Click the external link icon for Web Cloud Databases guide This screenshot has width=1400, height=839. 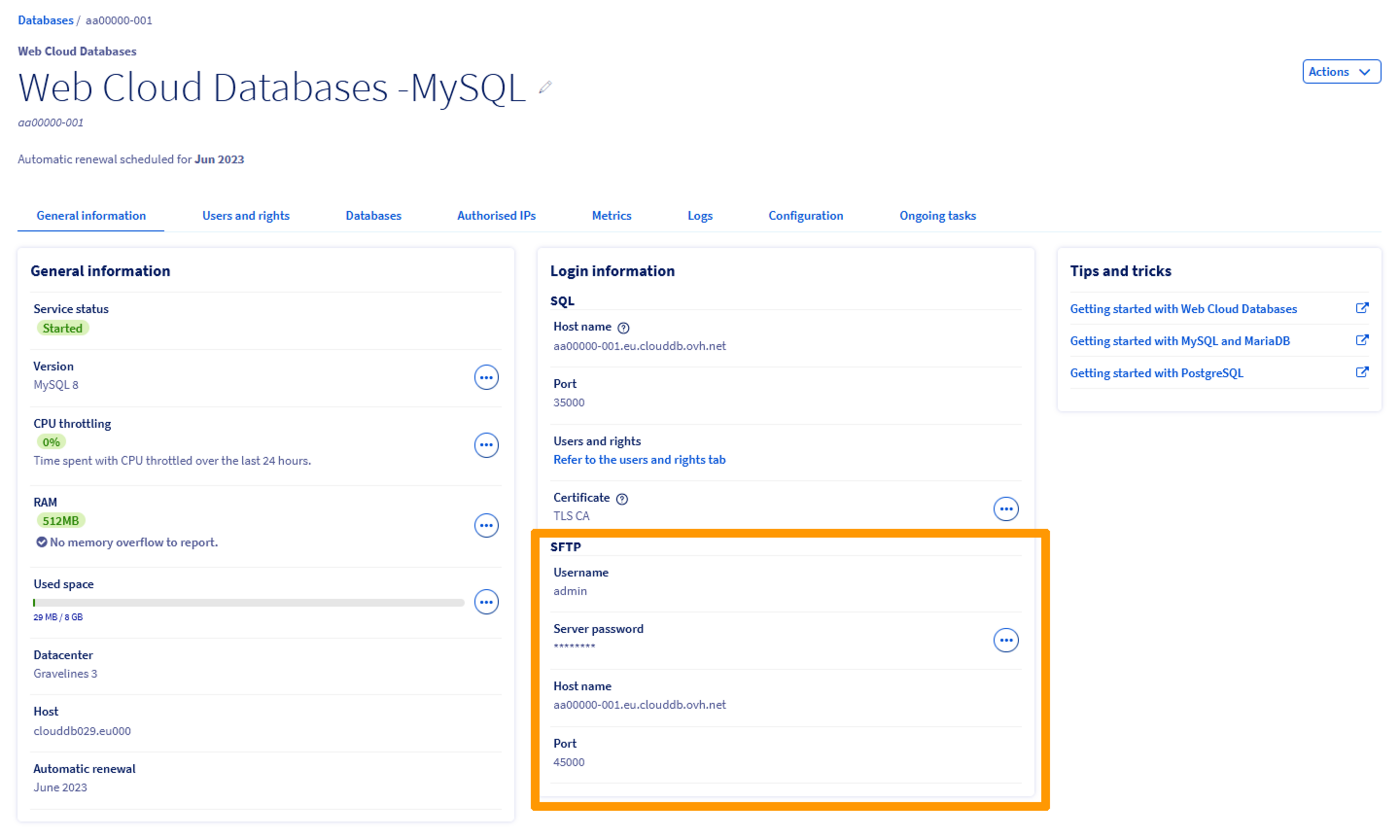(1363, 308)
